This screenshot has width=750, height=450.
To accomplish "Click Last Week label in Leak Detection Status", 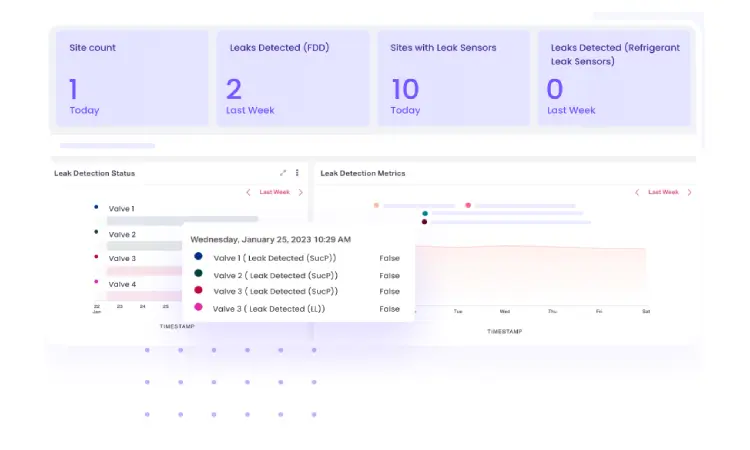I will click(275, 192).
